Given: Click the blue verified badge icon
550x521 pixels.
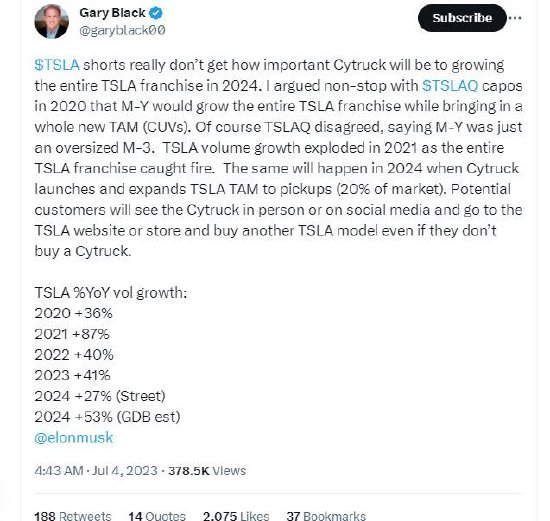Looking at the screenshot, I should pos(156,13).
